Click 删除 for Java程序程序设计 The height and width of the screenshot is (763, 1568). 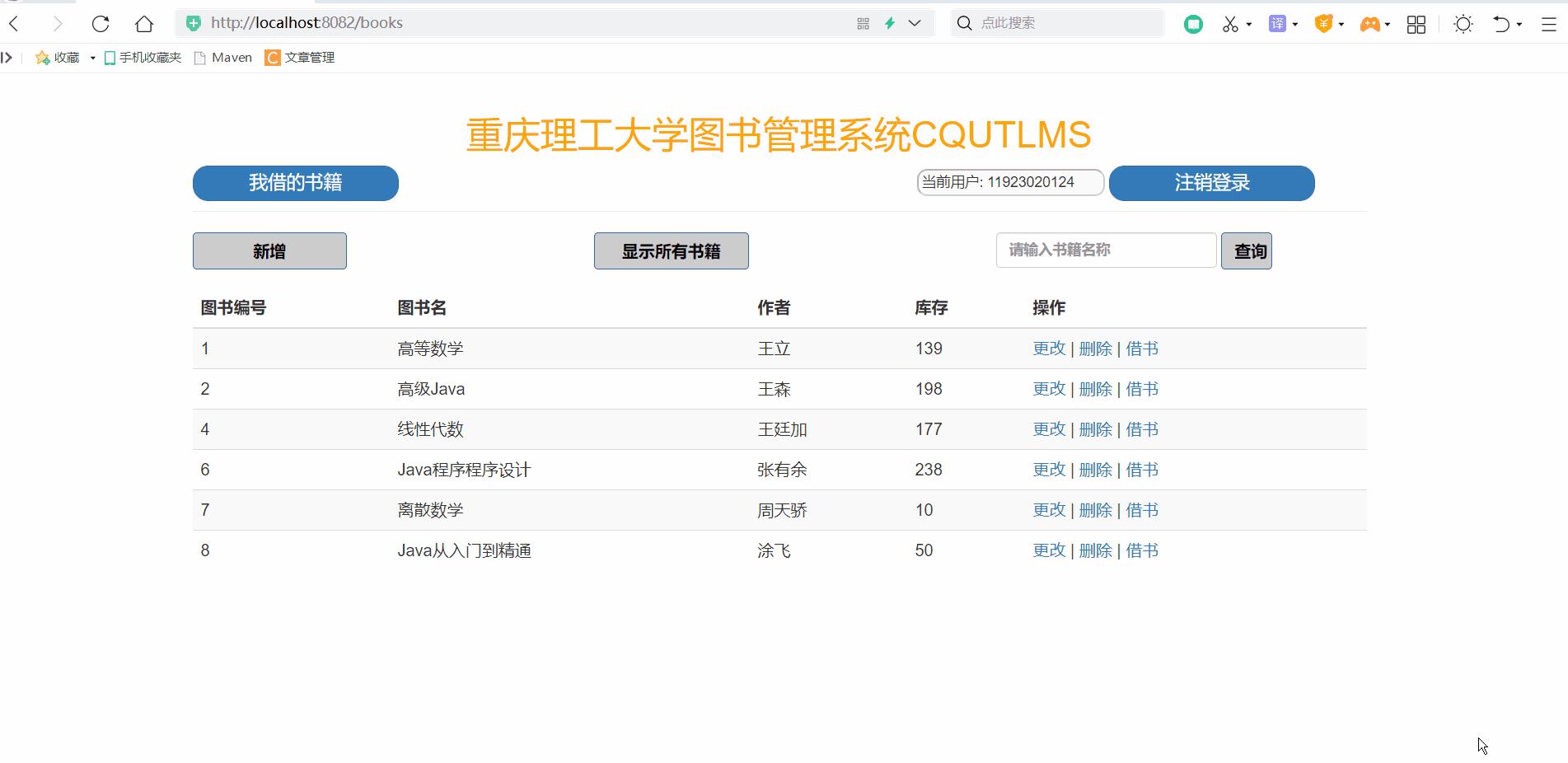click(1096, 470)
